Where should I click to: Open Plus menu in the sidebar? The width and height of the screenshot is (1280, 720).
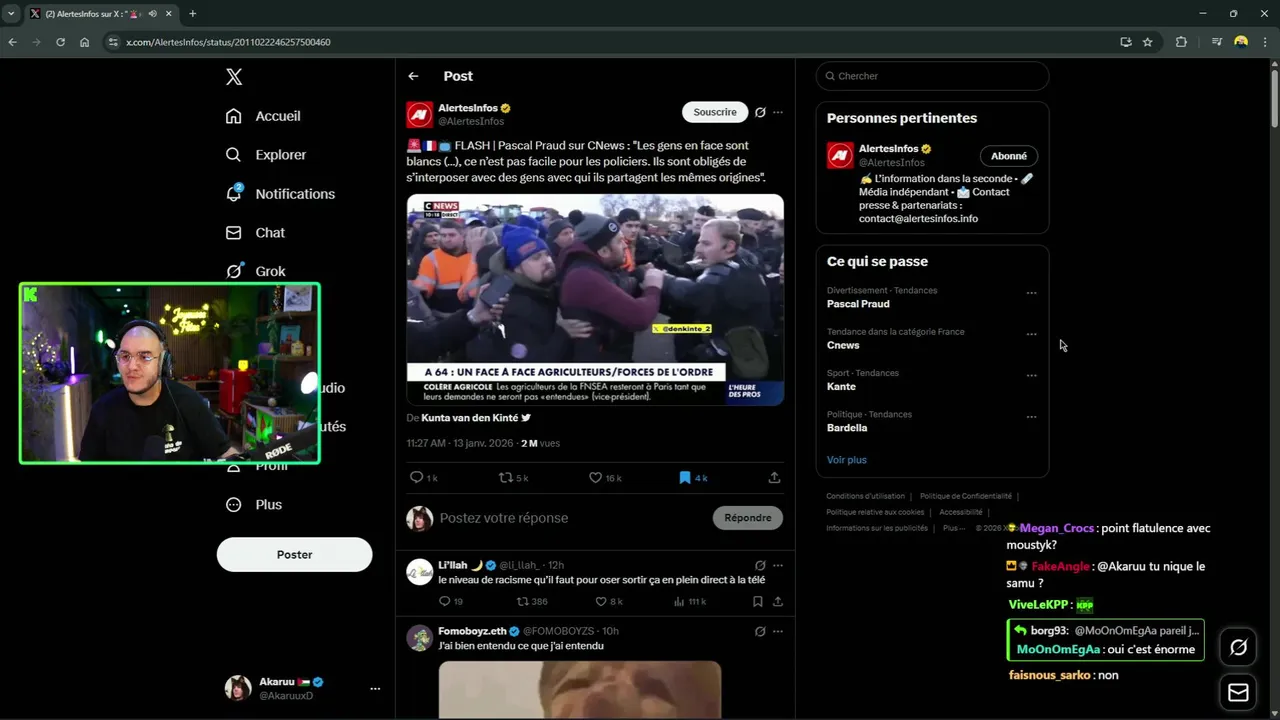tap(255, 504)
